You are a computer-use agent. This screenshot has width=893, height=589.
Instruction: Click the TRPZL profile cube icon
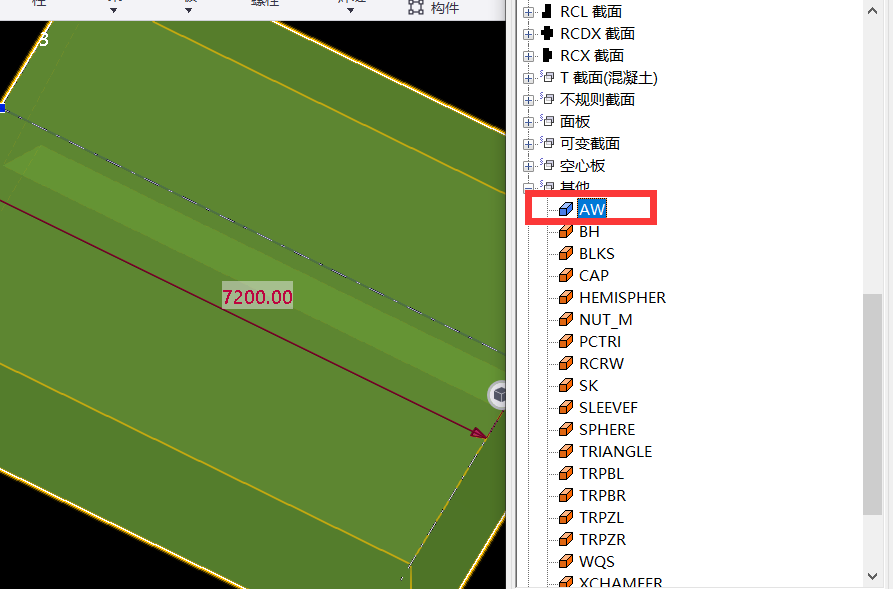[566, 517]
